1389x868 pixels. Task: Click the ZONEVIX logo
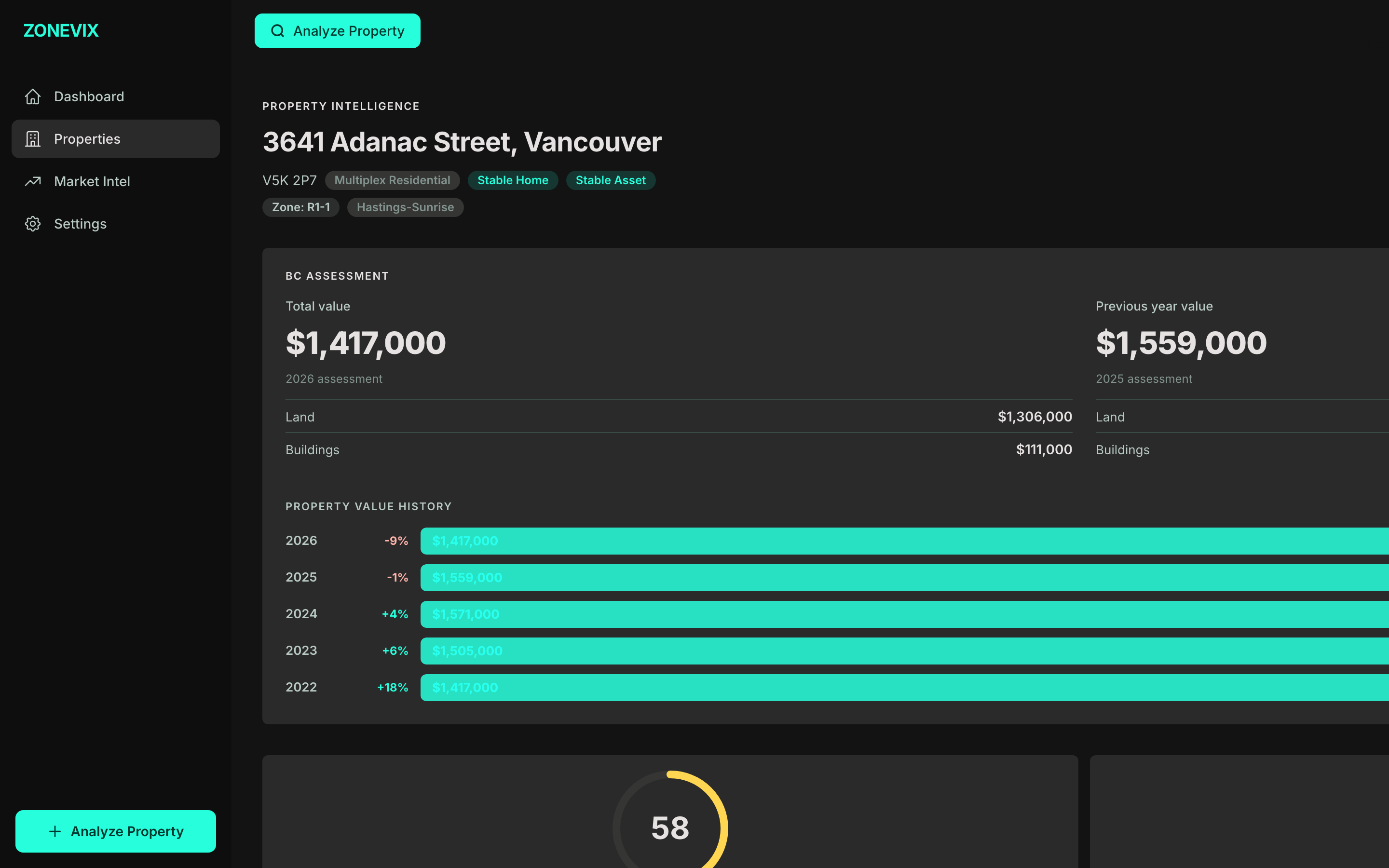tap(60, 30)
